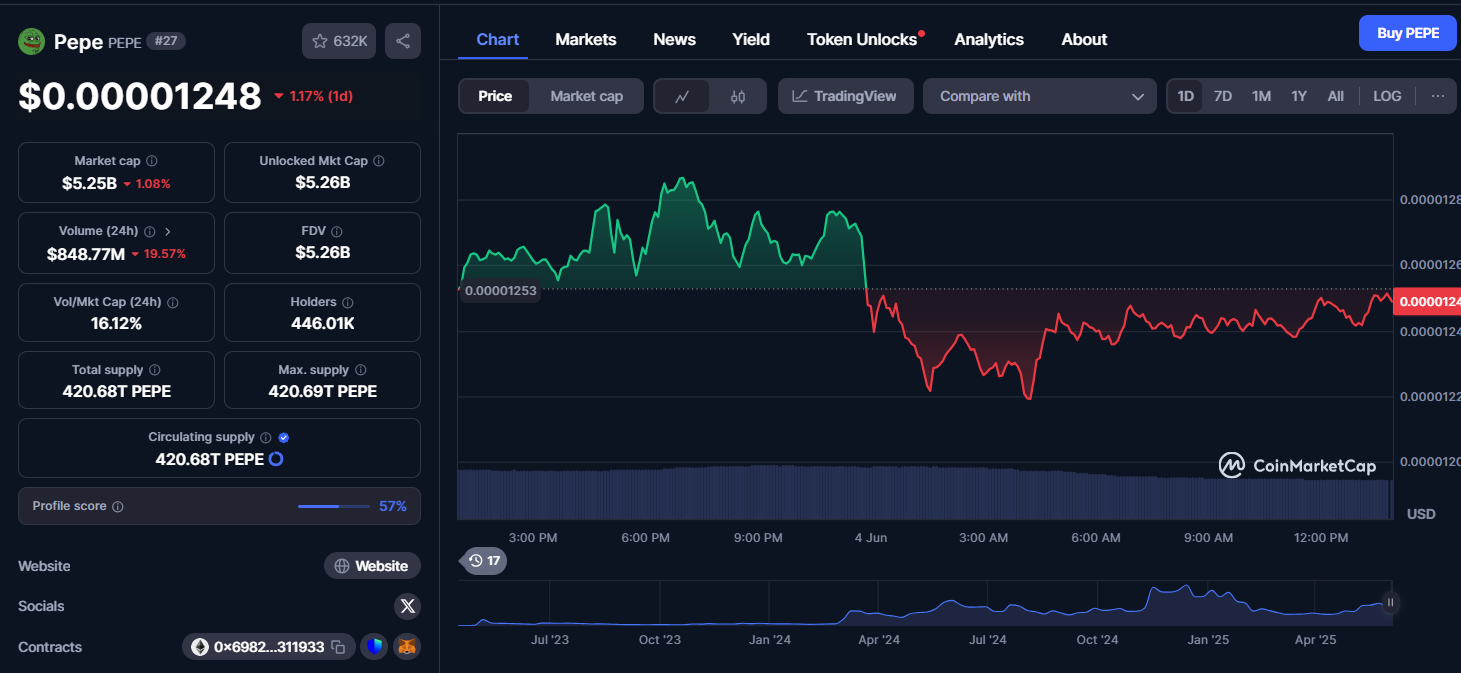Viewport: 1461px width, 673px height.
Task: Click the MetaMask fox icon
Action: click(407, 647)
